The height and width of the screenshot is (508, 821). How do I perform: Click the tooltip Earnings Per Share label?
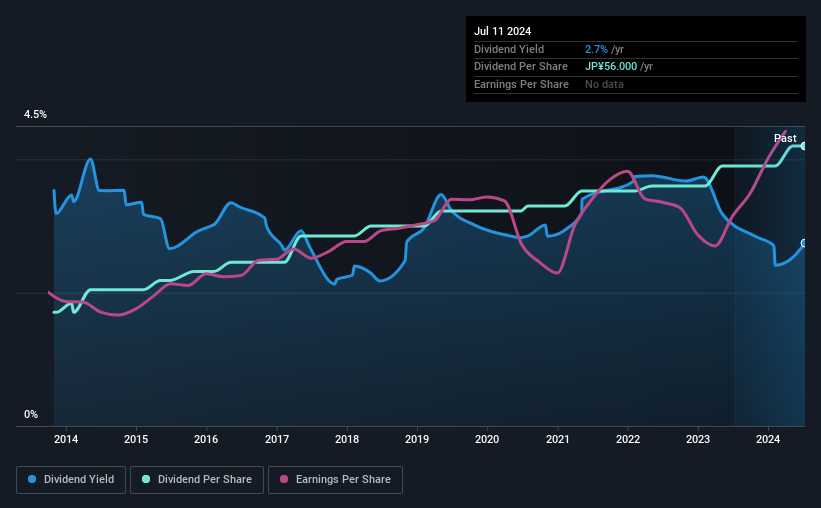[522, 84]
